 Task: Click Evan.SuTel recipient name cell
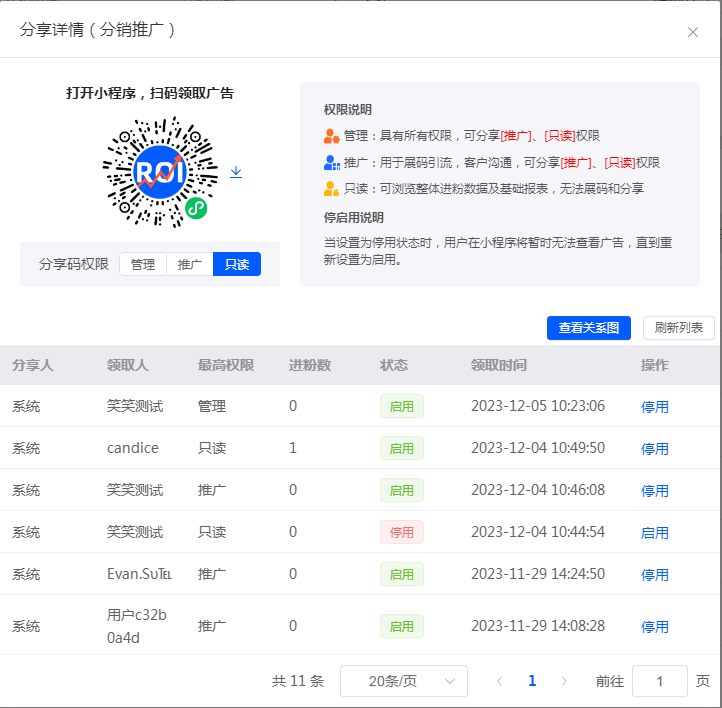tap(140, 574)
